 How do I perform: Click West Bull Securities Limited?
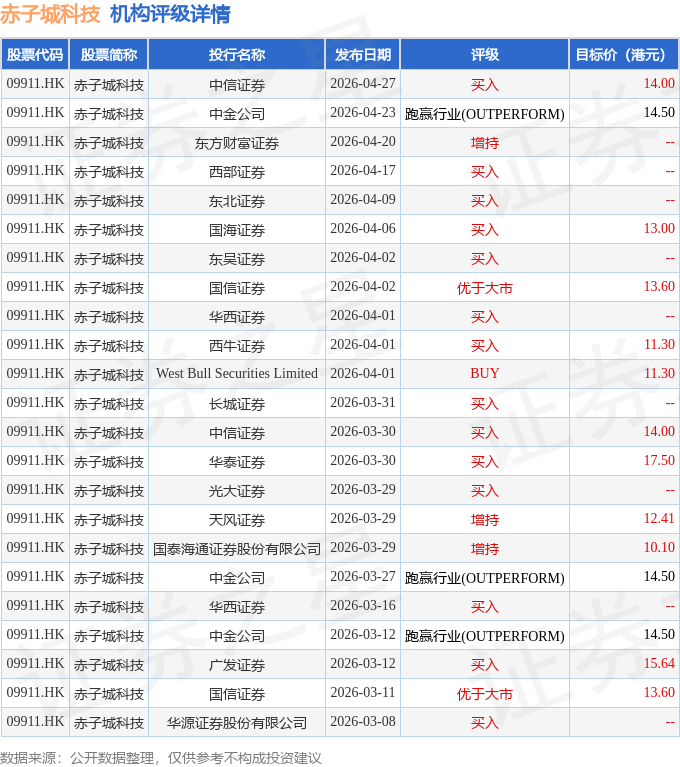pos(237,373)
